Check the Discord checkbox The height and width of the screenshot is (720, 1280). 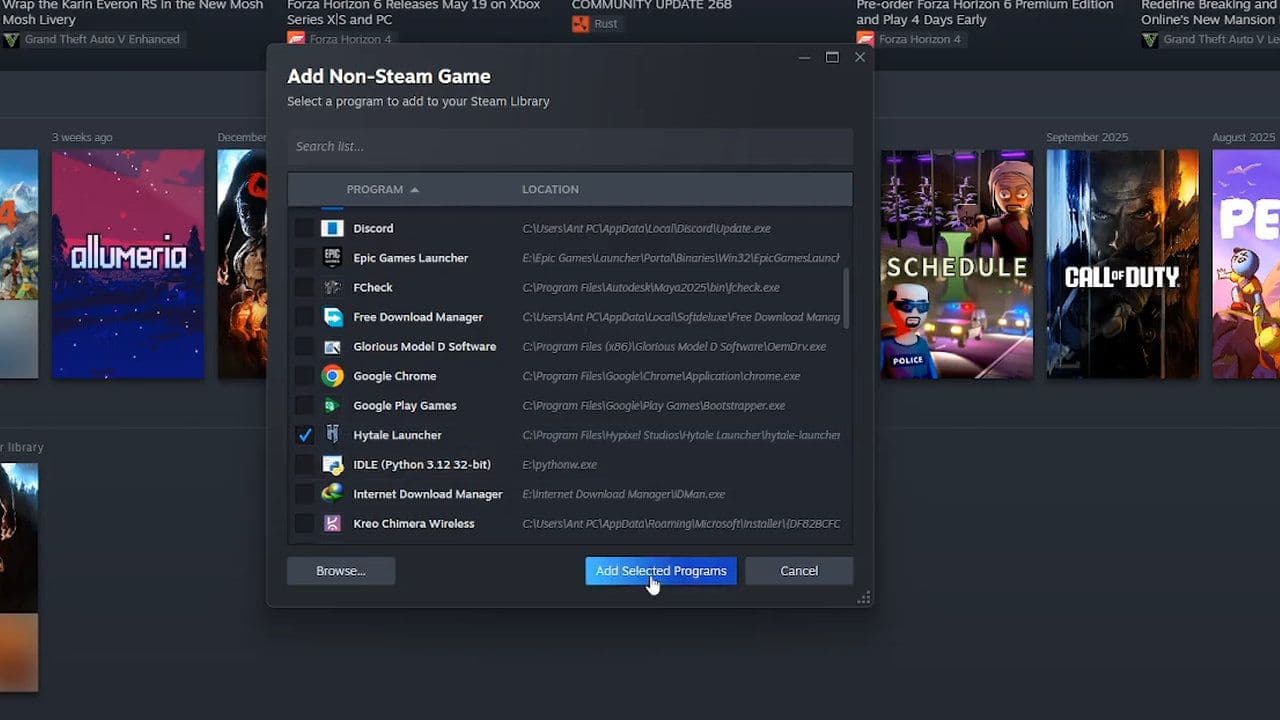pos(304,228)
